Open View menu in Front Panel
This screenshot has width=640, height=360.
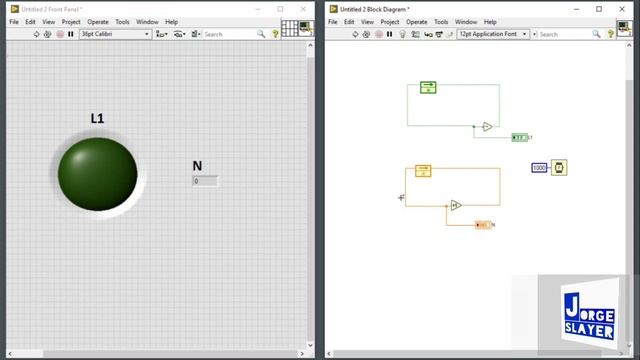point(49,22)
